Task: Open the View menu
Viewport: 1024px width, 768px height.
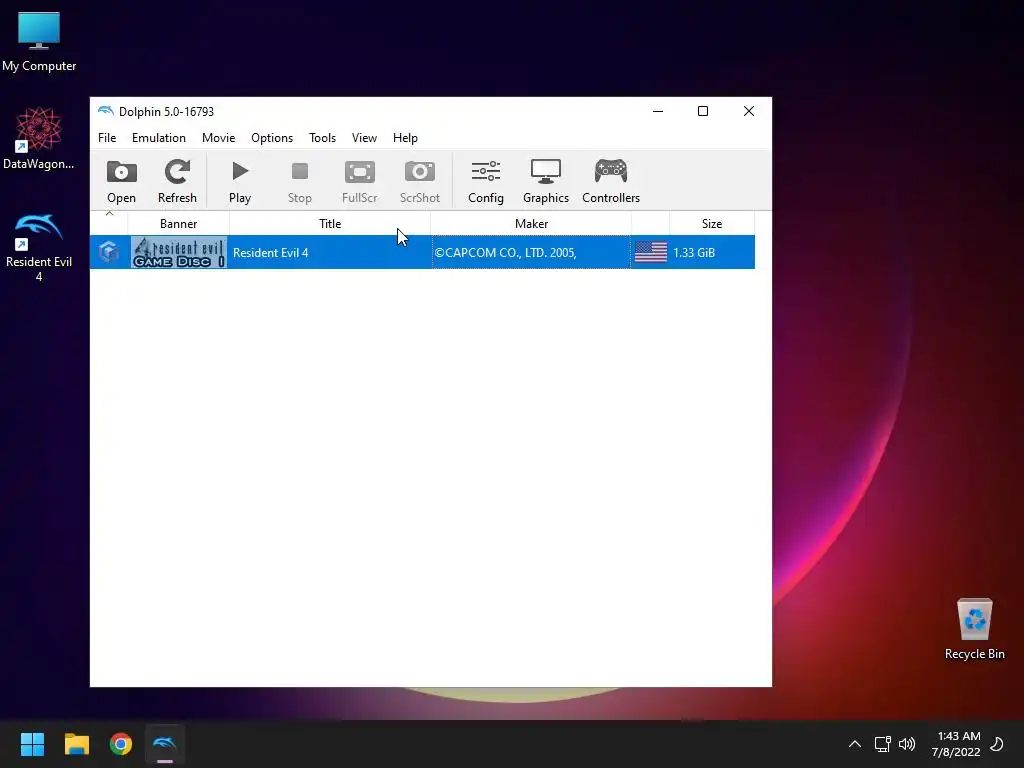Action: pyautogui.click(x=364, y=138)
